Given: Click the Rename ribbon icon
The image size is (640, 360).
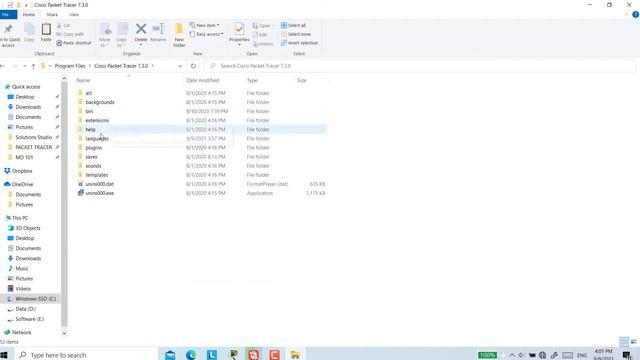Looking at the screenshot, I should (158, 33).
